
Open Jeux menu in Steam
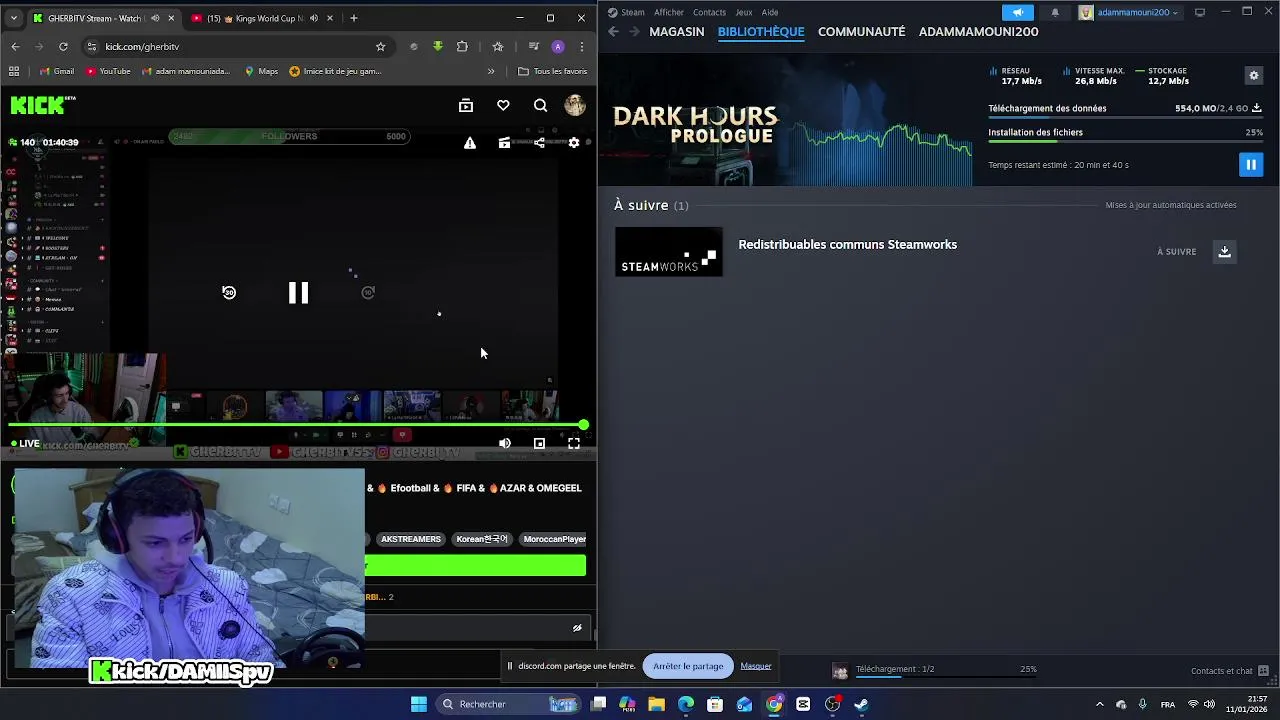tap(744, 12)
